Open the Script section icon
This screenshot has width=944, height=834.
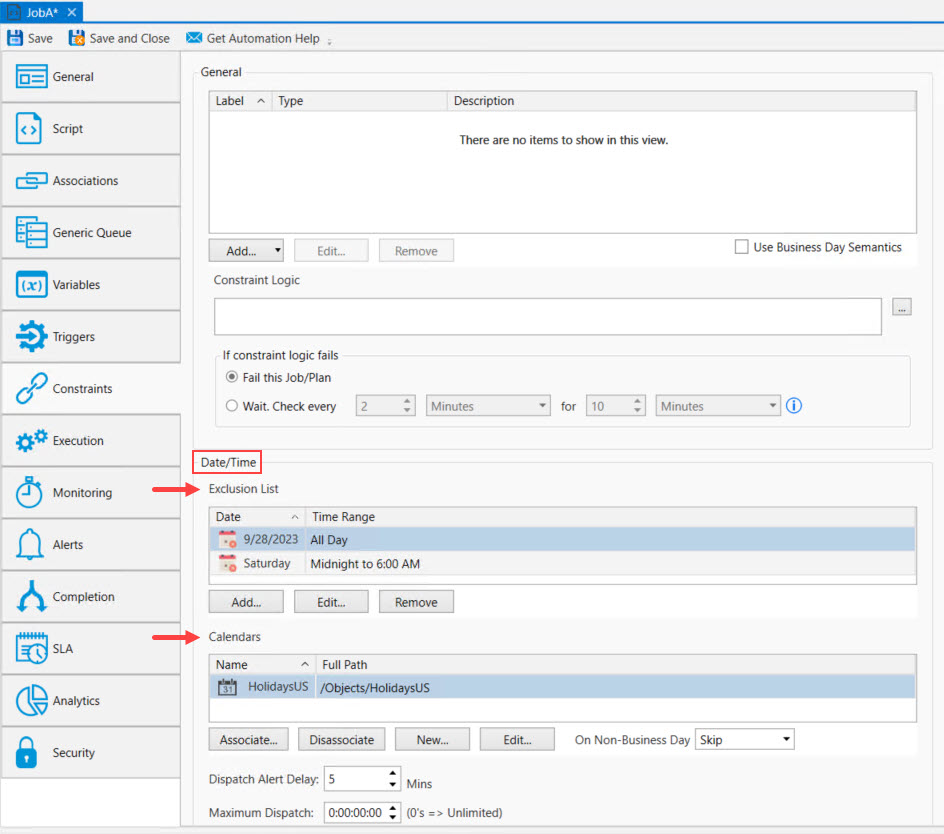pyautogui.click(x=30, y=129)
